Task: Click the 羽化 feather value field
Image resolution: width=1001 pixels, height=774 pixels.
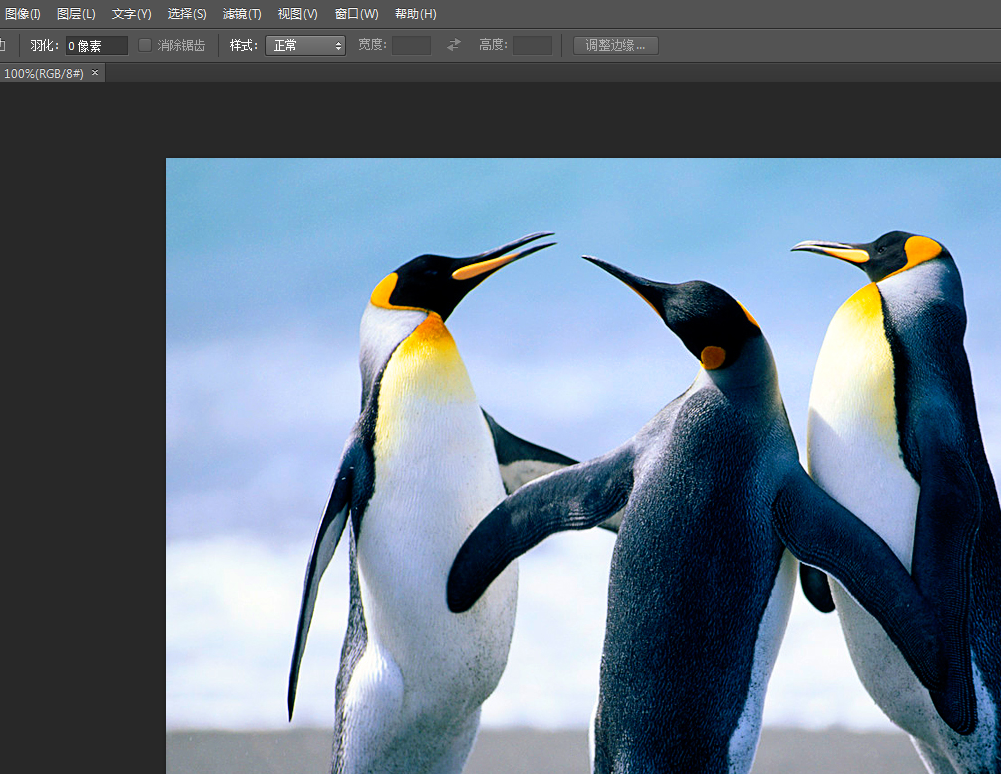Action: [97, 45]
